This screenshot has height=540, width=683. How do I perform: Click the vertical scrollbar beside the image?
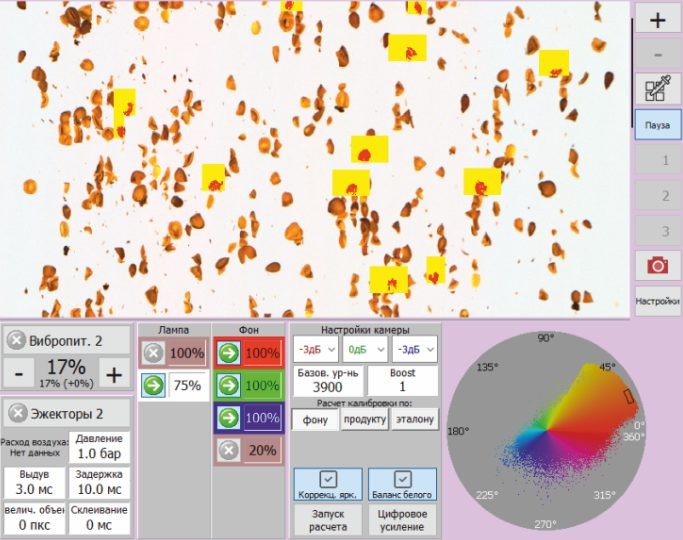click(x=632, y=72)
